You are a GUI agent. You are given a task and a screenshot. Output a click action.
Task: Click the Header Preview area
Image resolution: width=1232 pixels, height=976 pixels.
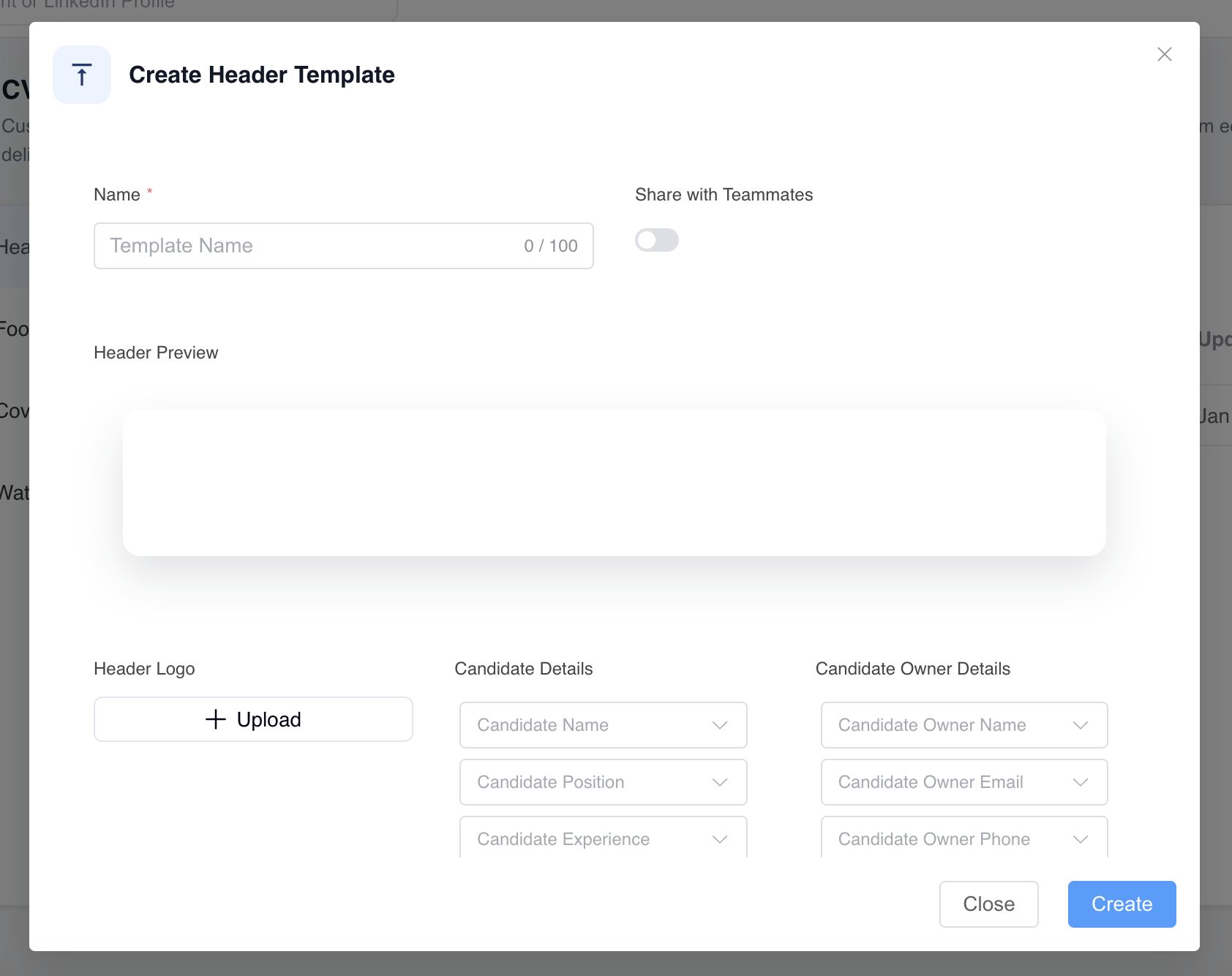615,483
